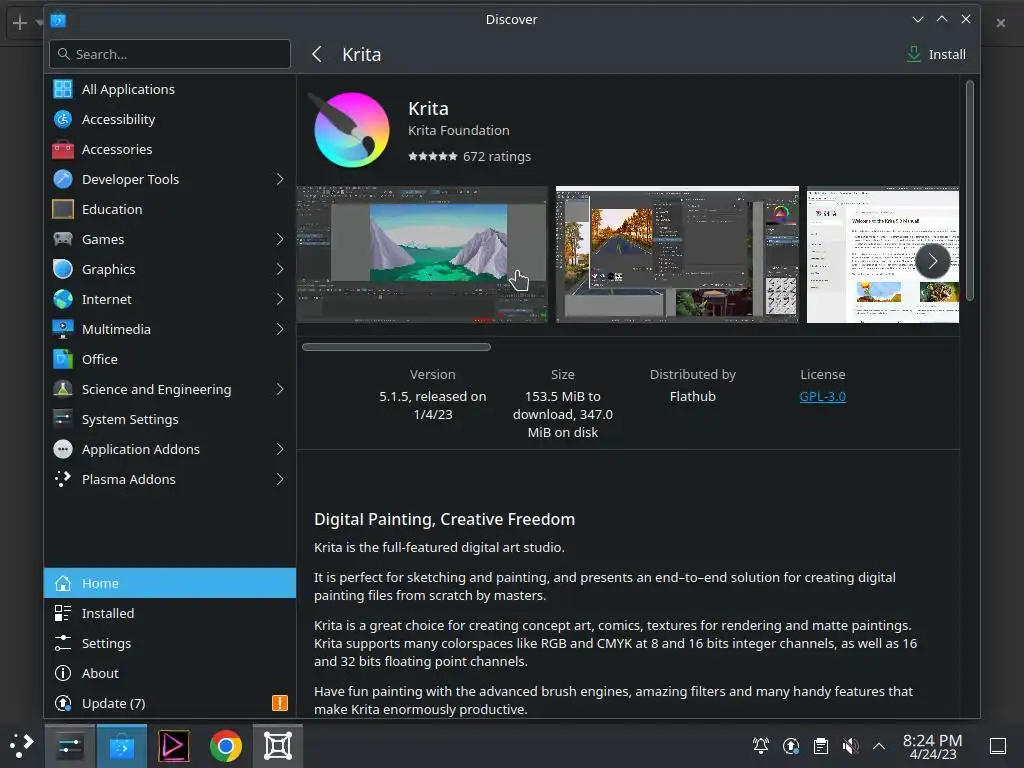This screenshot has width=1024, height=768.
Task: Click the 672 ratings text
Action: 497,157
